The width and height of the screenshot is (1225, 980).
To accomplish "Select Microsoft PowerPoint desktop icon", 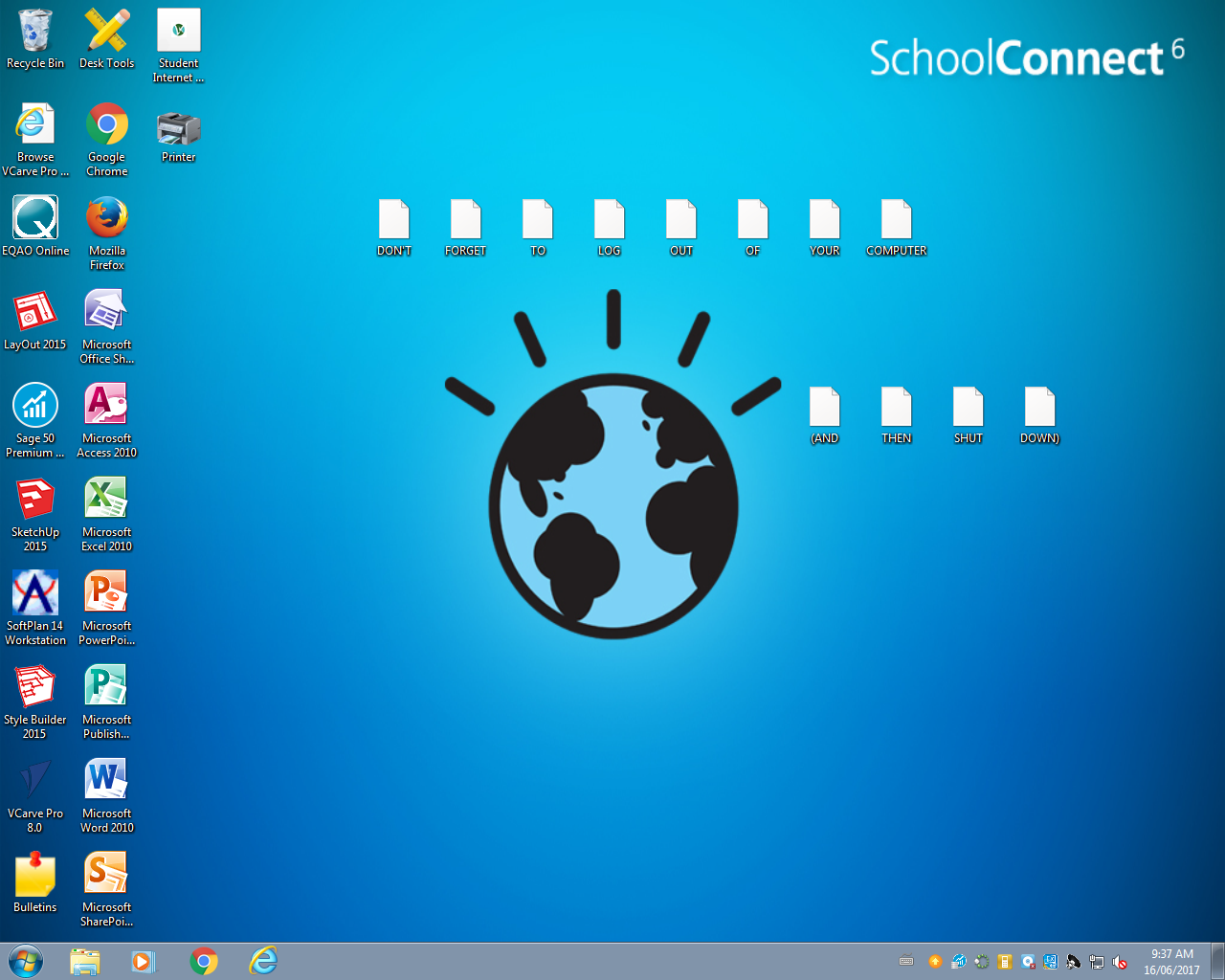I will click(x=107, y=609).
